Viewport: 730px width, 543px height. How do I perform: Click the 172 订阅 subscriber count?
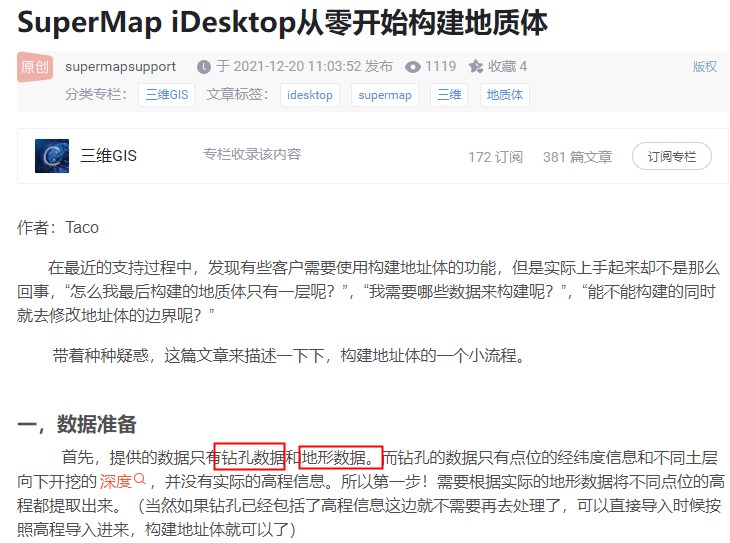click(496, 157)
